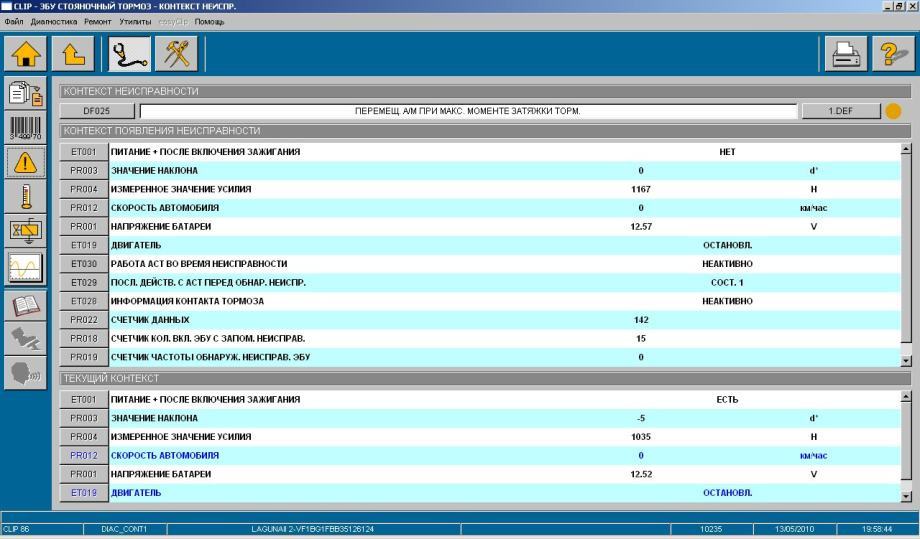Click the DF025 fault code button

[x=97, y=111]
